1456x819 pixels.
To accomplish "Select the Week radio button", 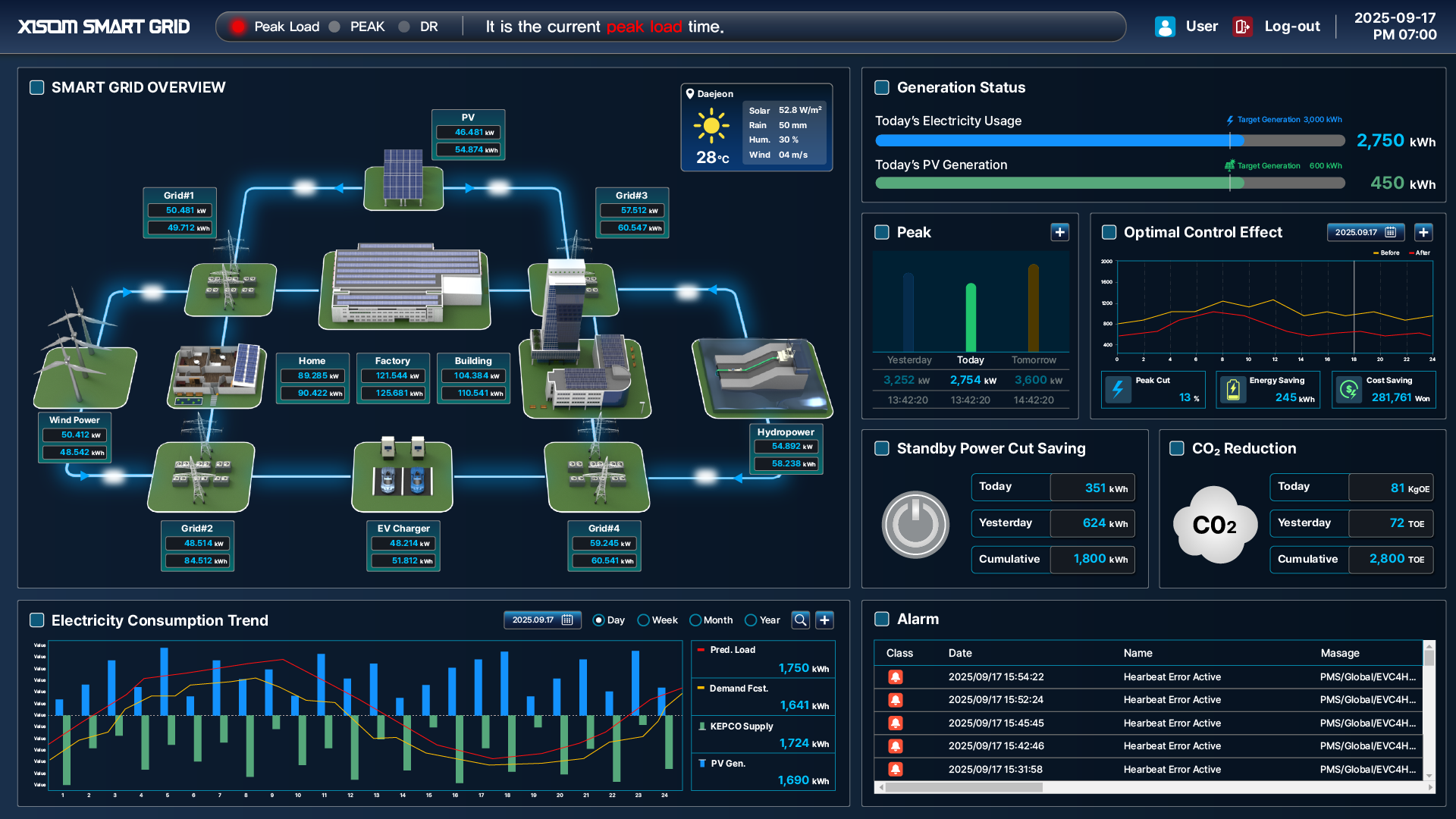I will [x=644, y=620].
